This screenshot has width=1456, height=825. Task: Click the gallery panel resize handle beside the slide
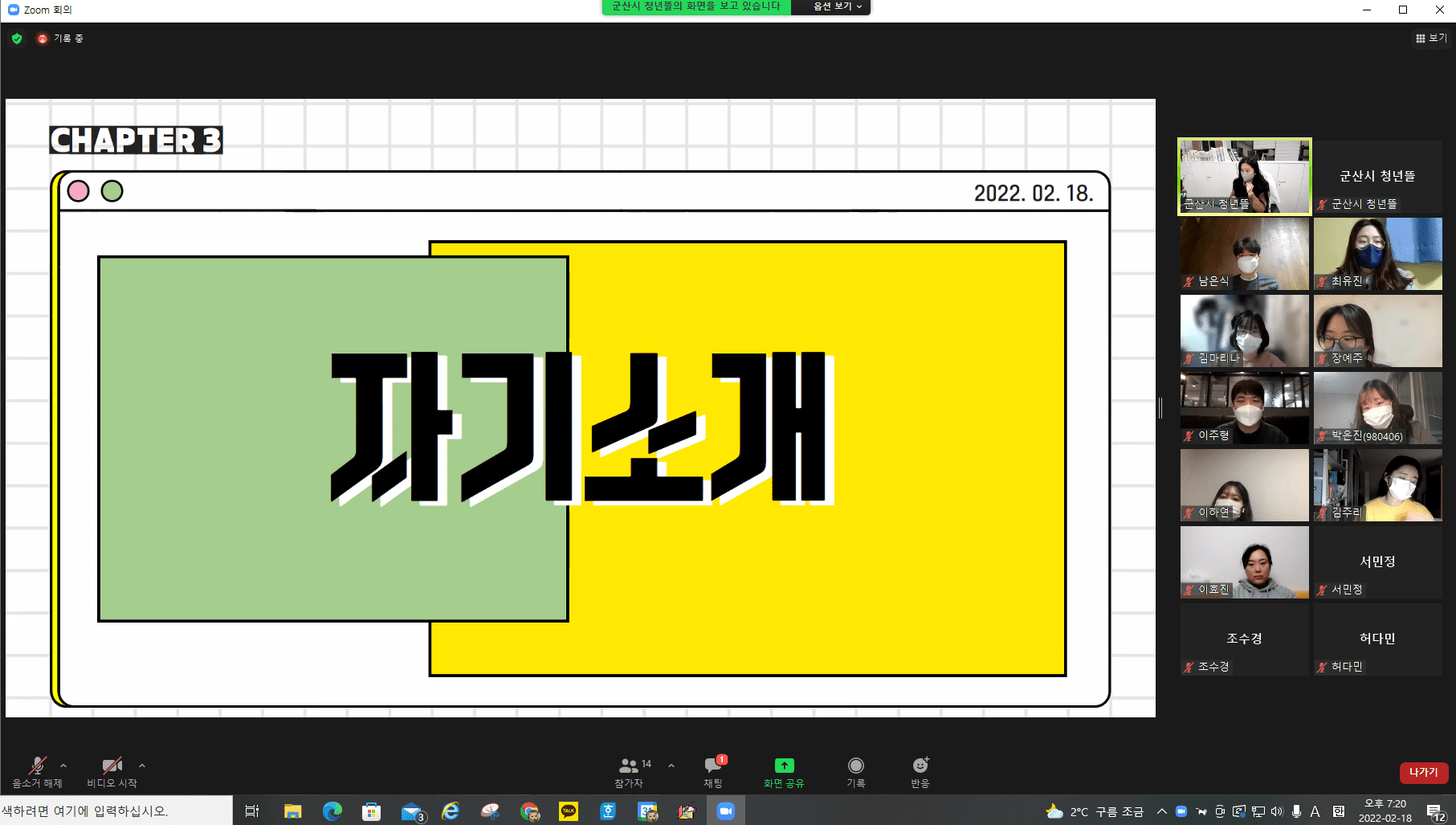coord(1160,408)
